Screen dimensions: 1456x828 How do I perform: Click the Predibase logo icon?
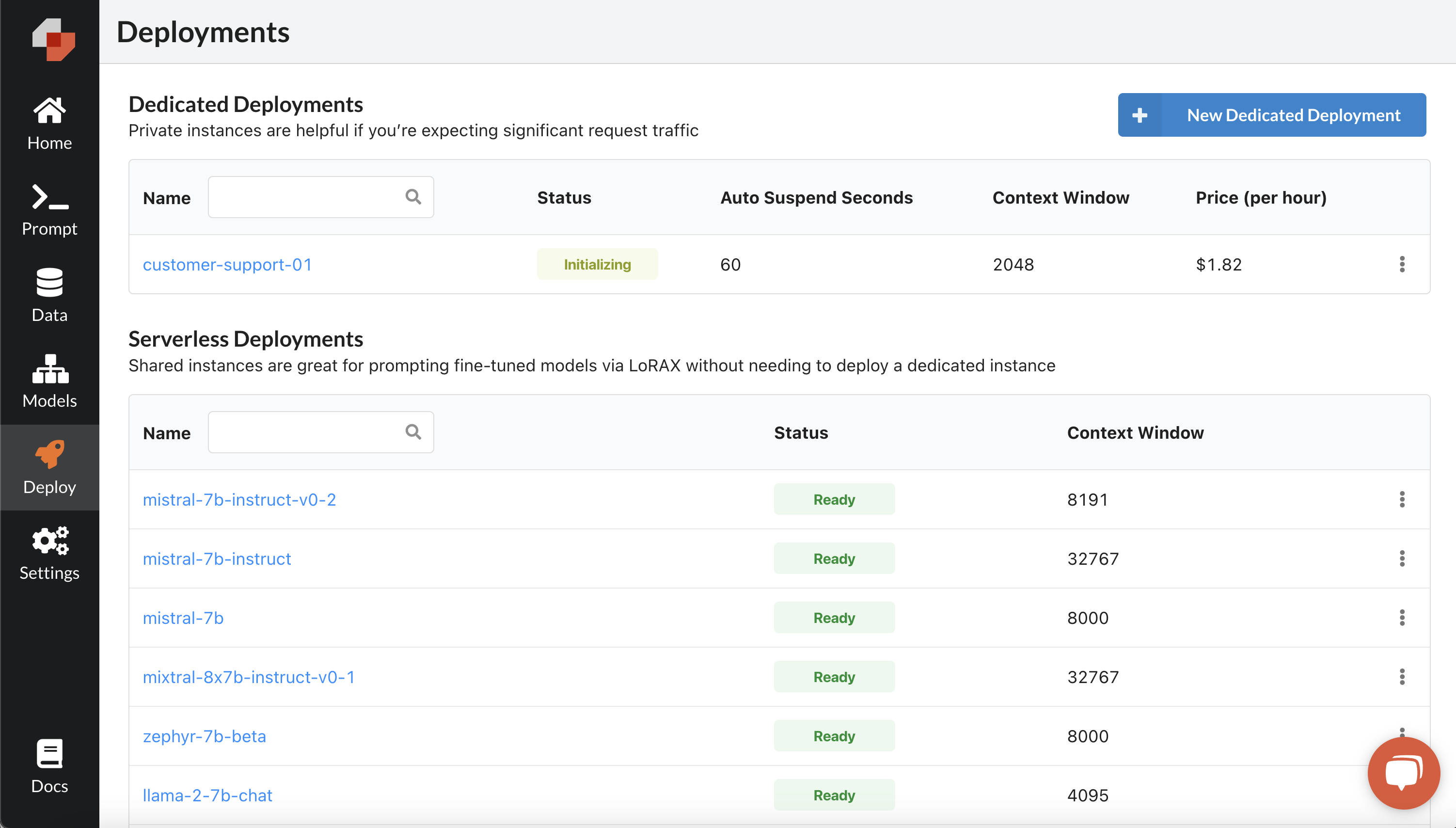(x=53, y=39)
